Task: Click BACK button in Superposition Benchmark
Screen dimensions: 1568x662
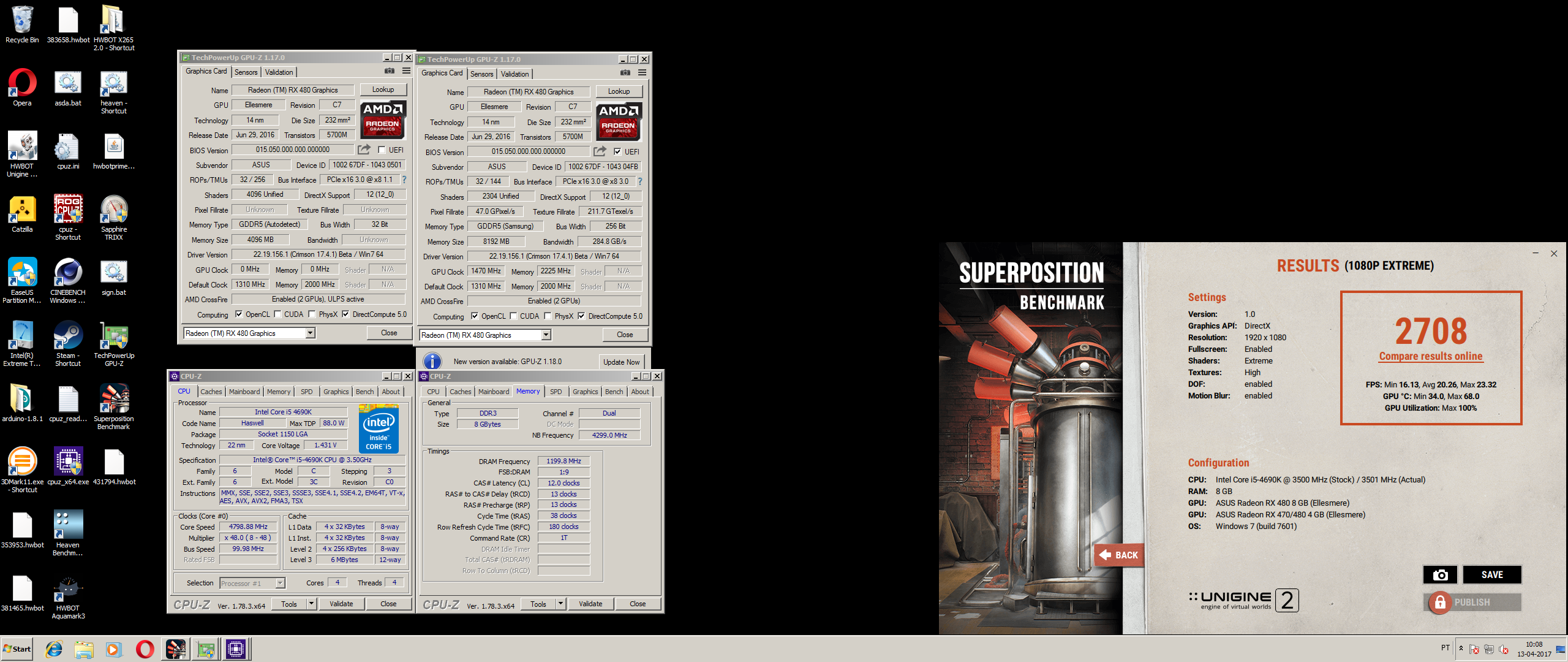Action: point(1118,555)
